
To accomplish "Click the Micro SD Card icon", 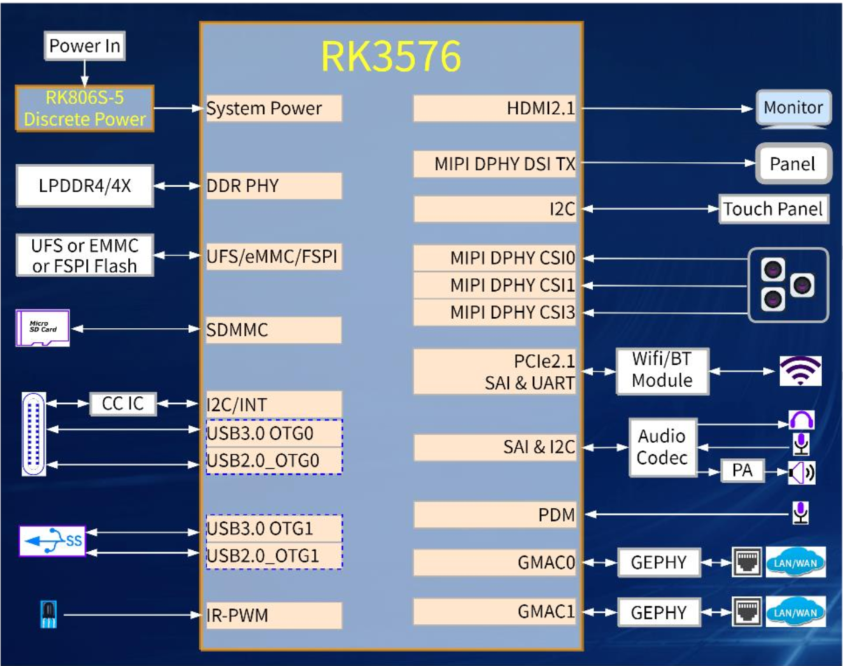I will pyautogui.click(x=42, y=328).
